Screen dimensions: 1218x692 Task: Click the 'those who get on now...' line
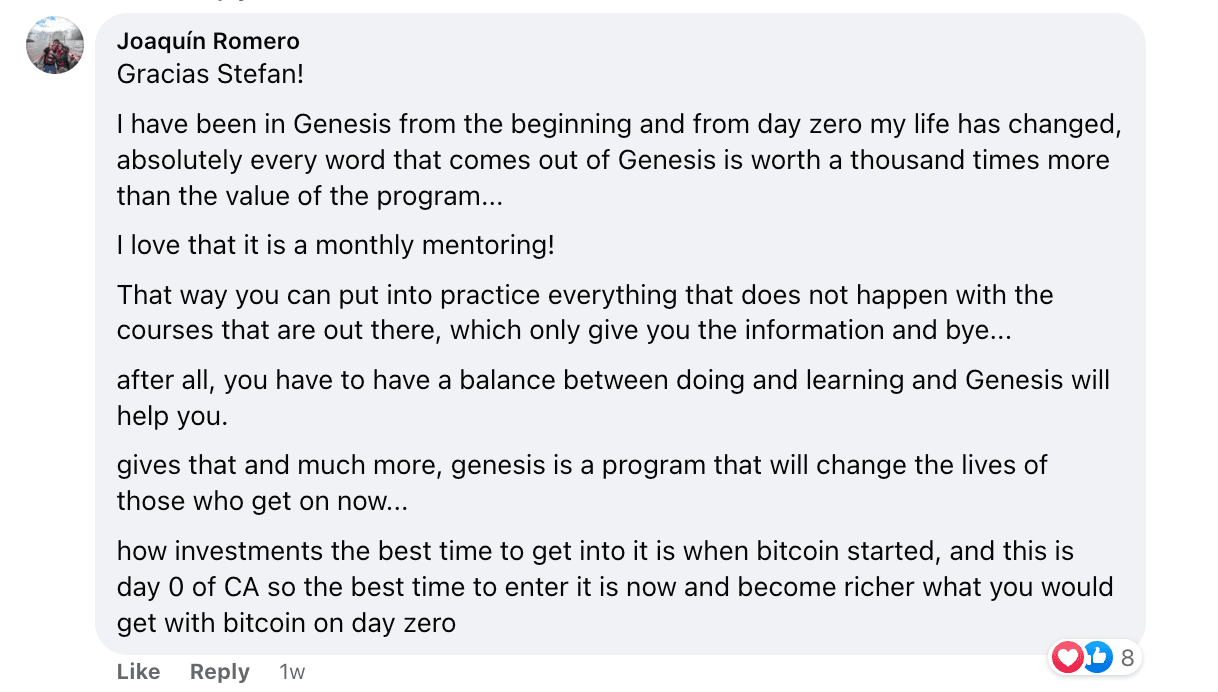point(262,501)
